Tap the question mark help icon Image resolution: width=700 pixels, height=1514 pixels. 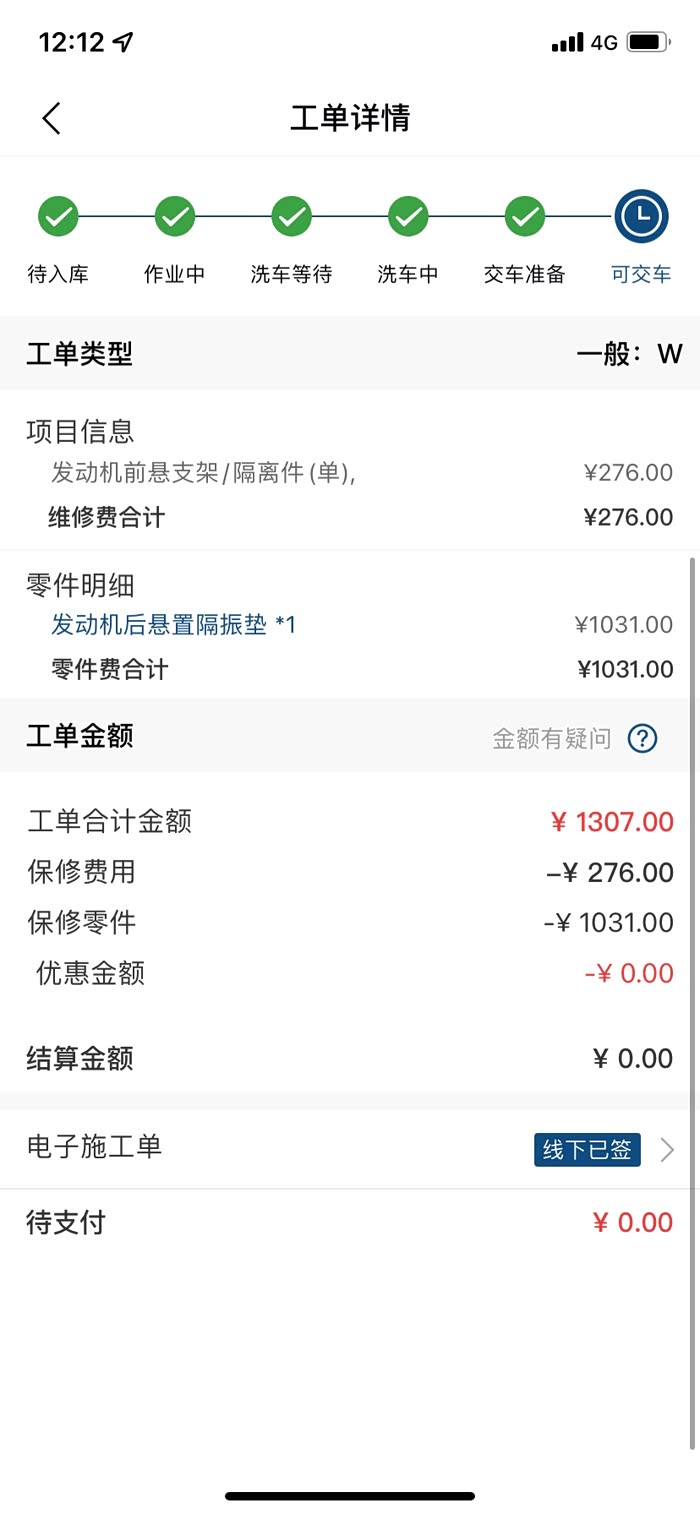[x=642, y=739]
